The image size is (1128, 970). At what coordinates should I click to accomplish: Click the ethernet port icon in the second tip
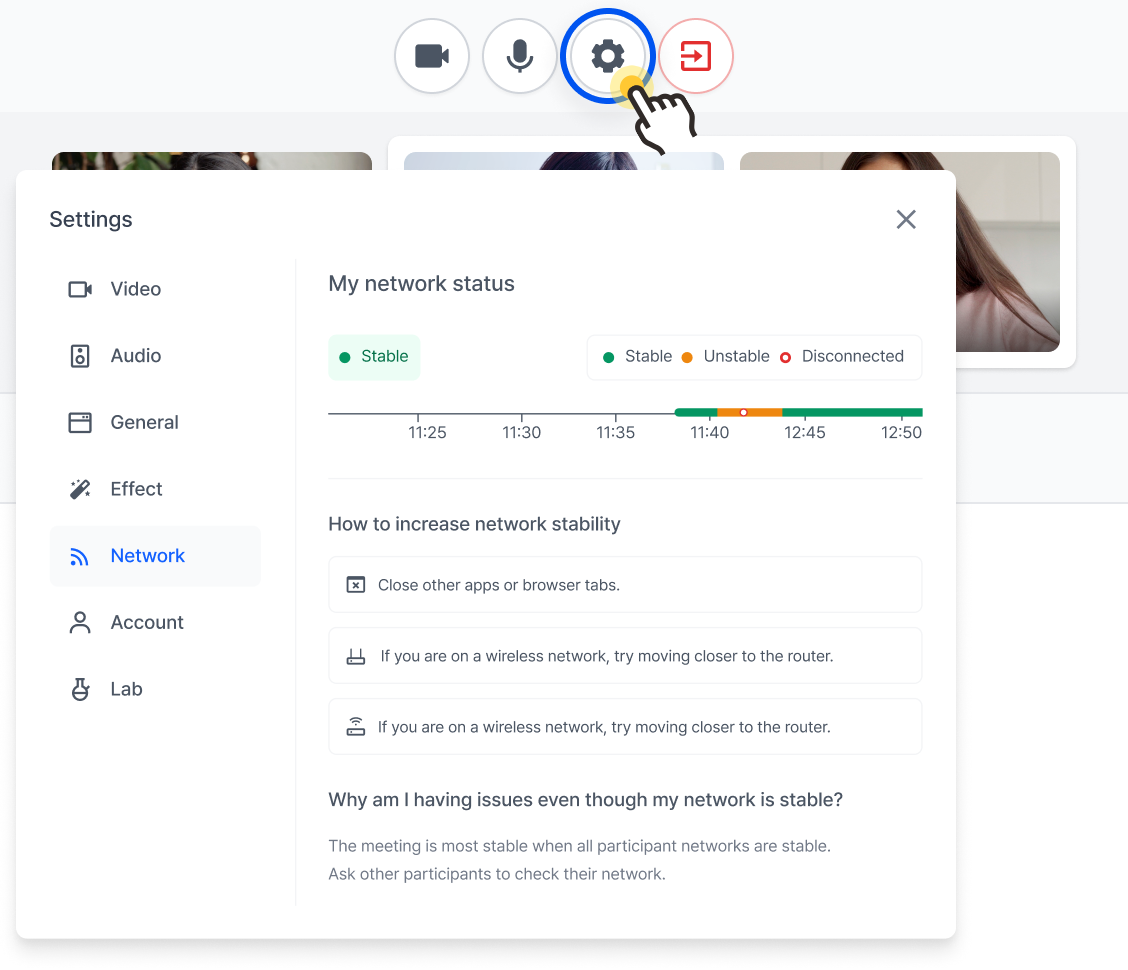356,656
